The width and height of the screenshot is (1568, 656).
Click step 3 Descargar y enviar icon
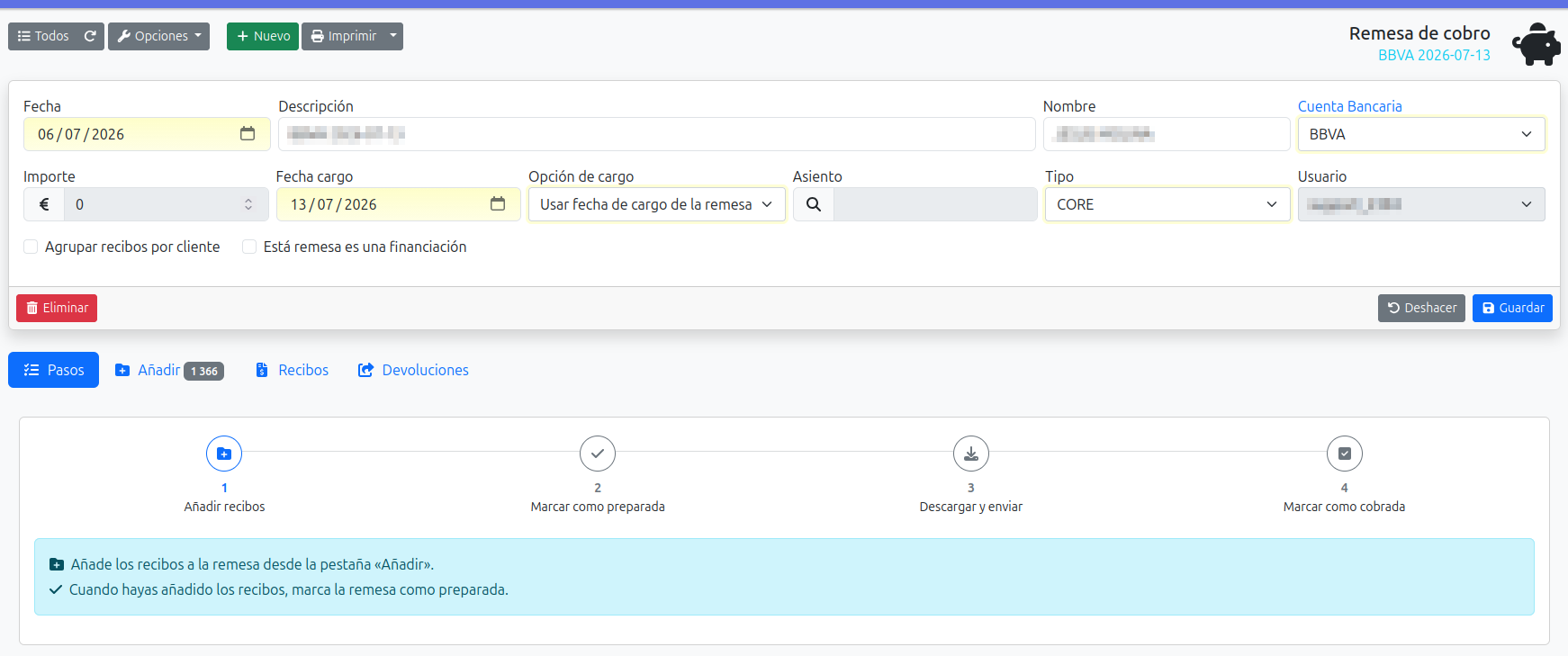(x=971, y=454)
